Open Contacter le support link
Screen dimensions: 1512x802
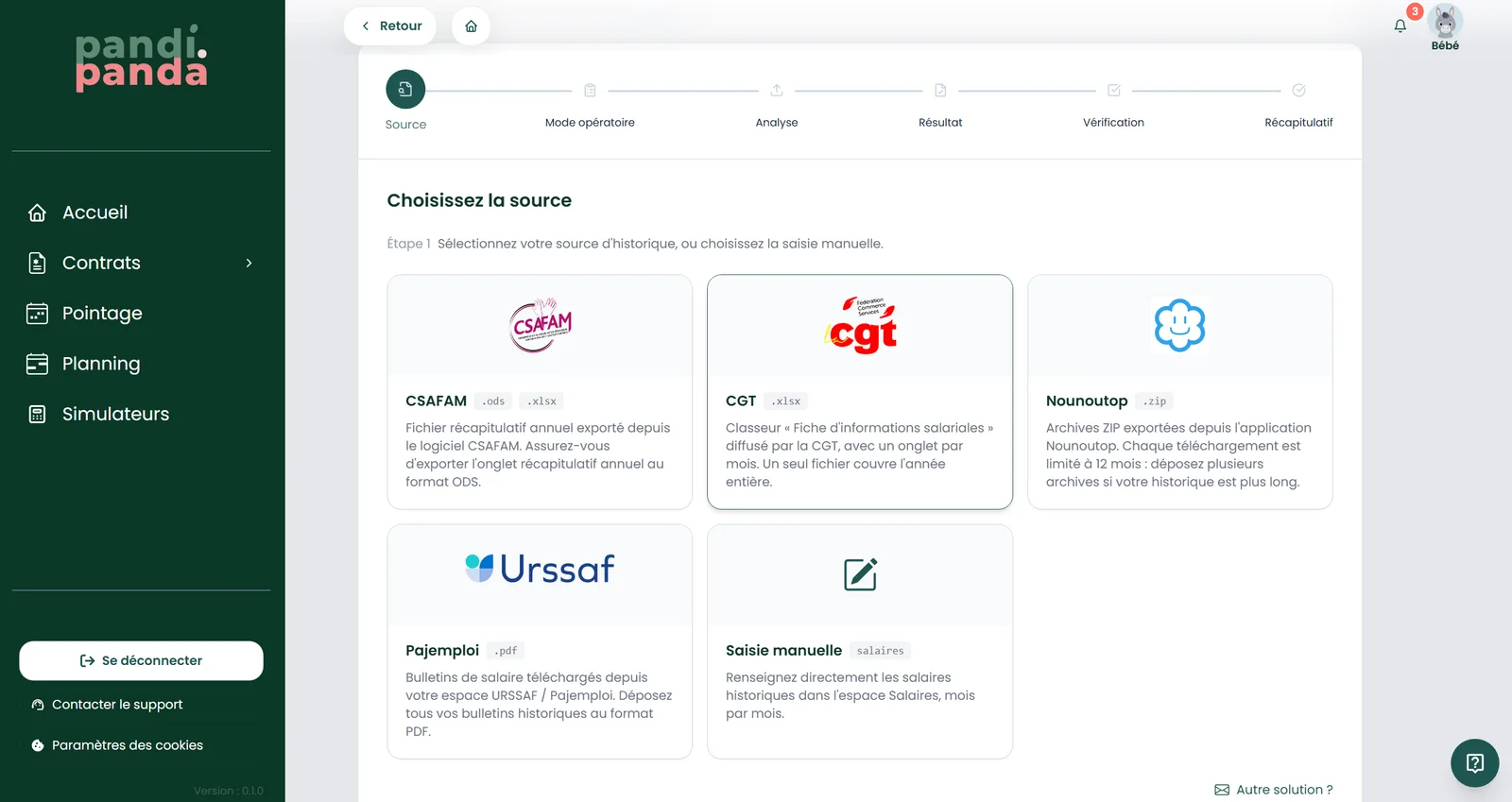(x=107, y=705)
